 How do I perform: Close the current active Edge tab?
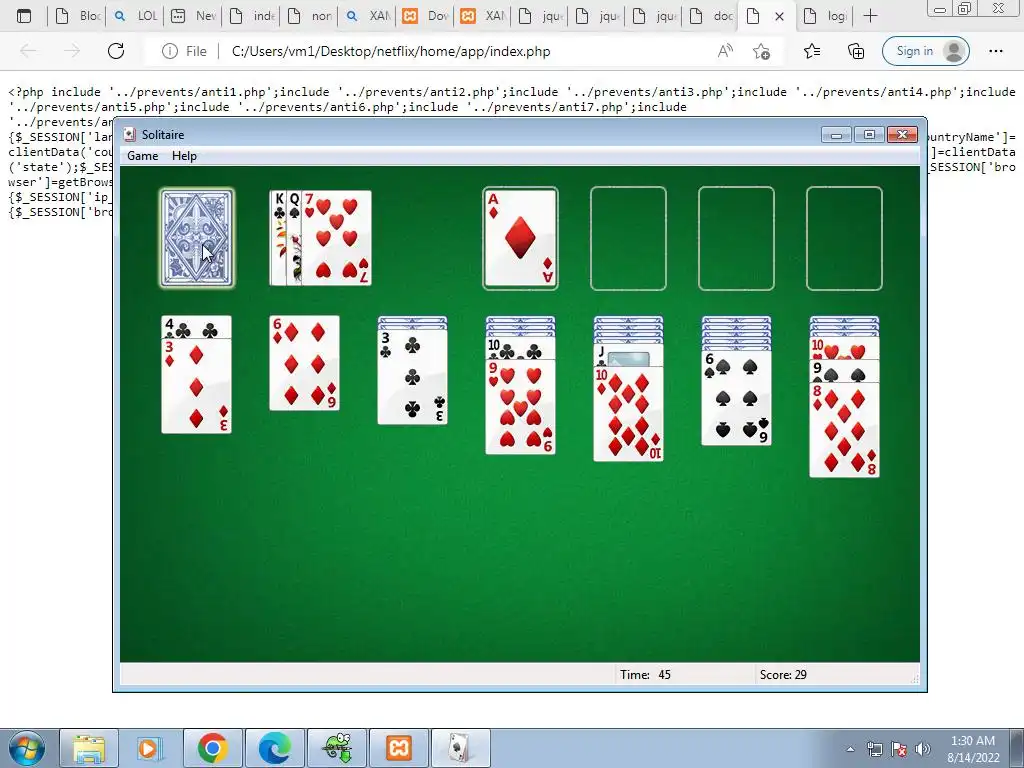click(779, 16)
